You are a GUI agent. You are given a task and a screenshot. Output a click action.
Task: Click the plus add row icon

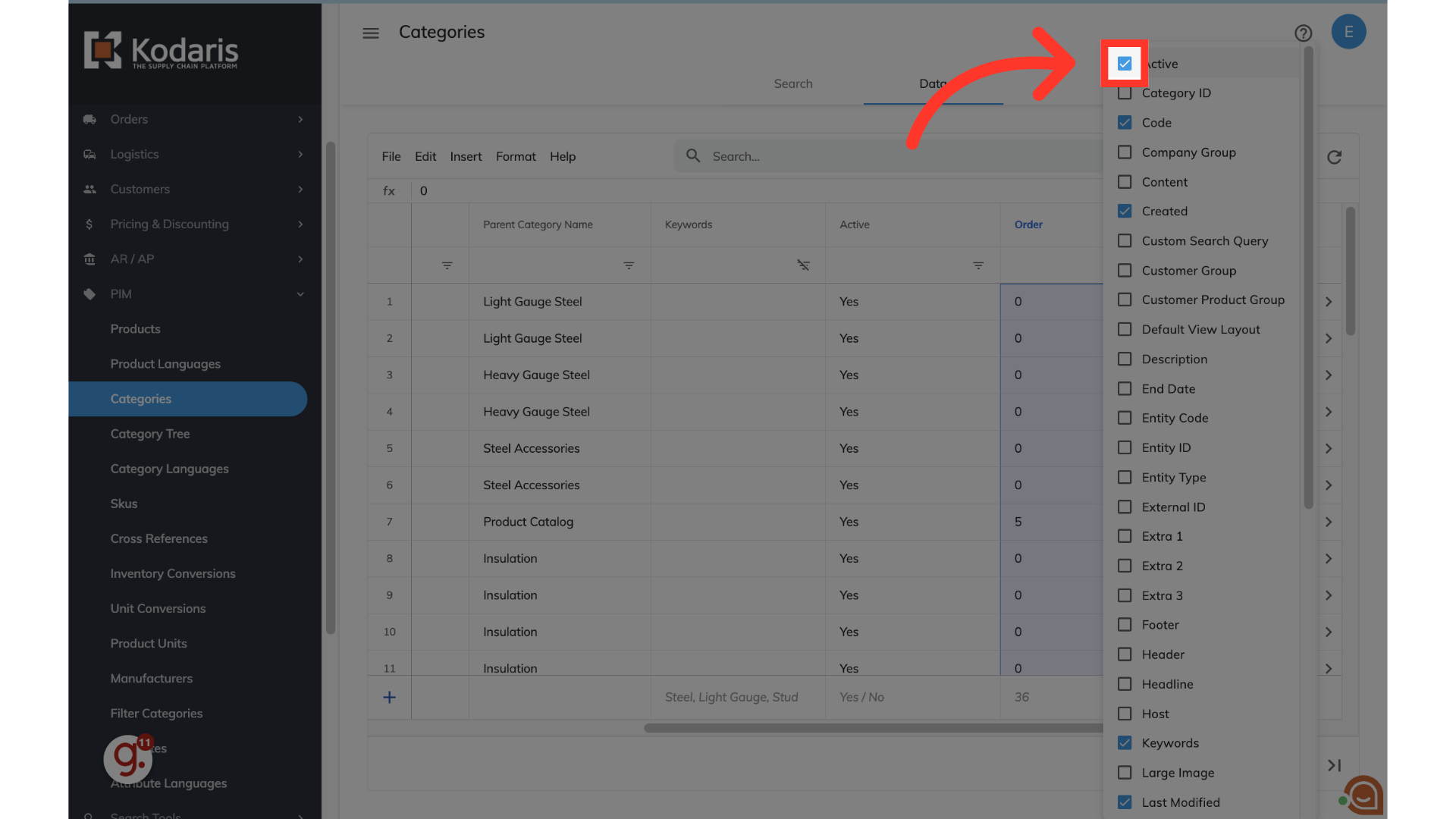[x=389, y=697]
